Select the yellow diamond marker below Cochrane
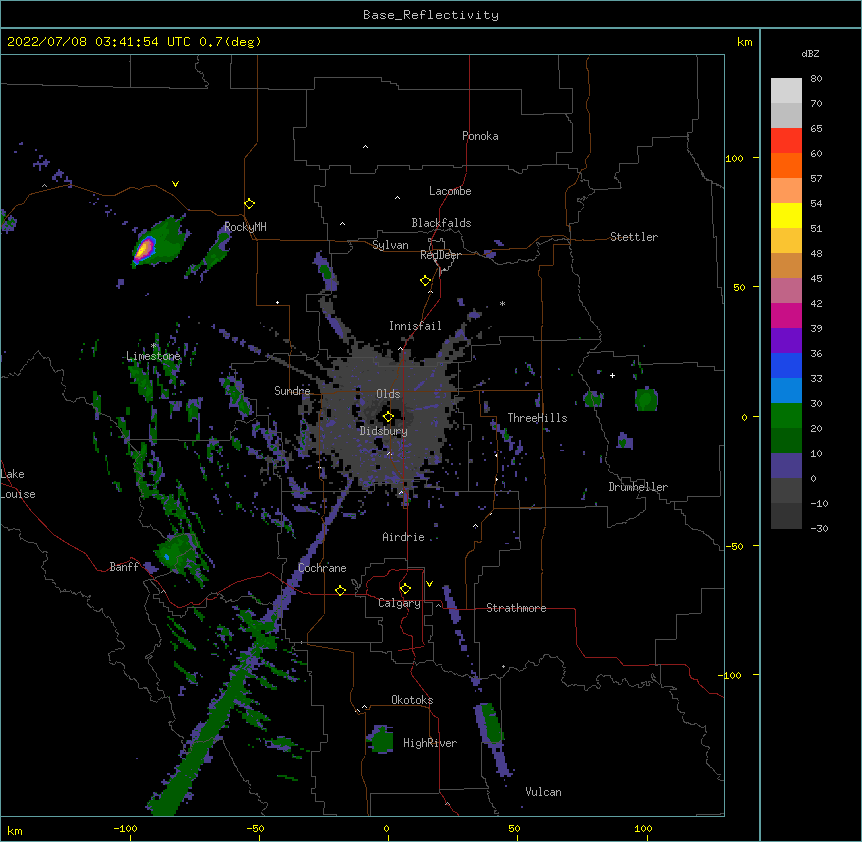This screenshot has width=862, height=842. (x=340, y=590)
